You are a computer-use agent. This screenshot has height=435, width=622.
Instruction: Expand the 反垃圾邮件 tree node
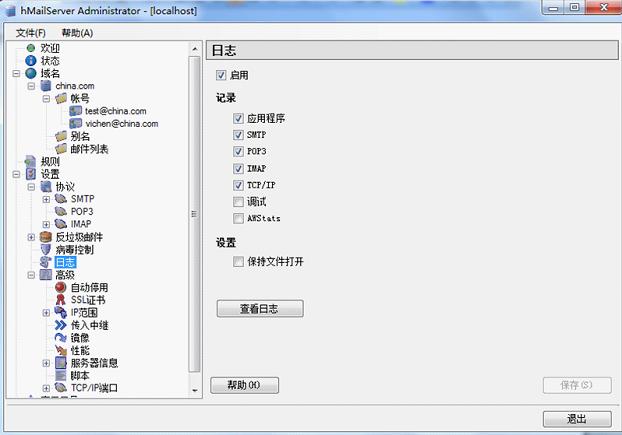coord(31,237)
